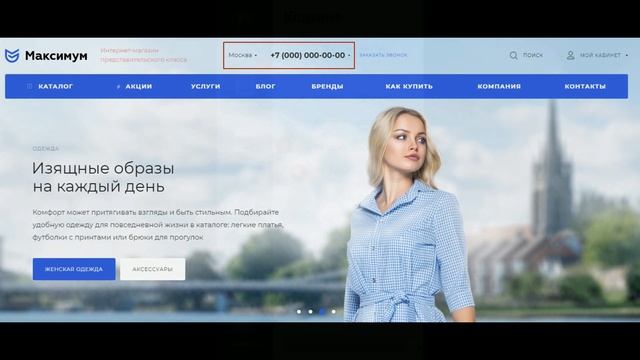Open Как купить menu item
The height and width of the screenshot is (360, 640).
[x=409, y=86]
